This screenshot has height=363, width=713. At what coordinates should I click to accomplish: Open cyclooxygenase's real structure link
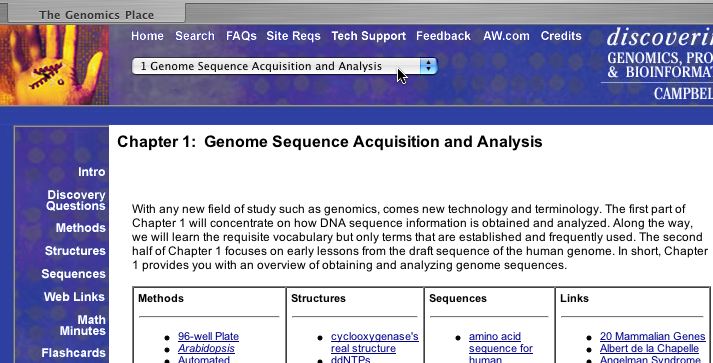click(375, 342)
